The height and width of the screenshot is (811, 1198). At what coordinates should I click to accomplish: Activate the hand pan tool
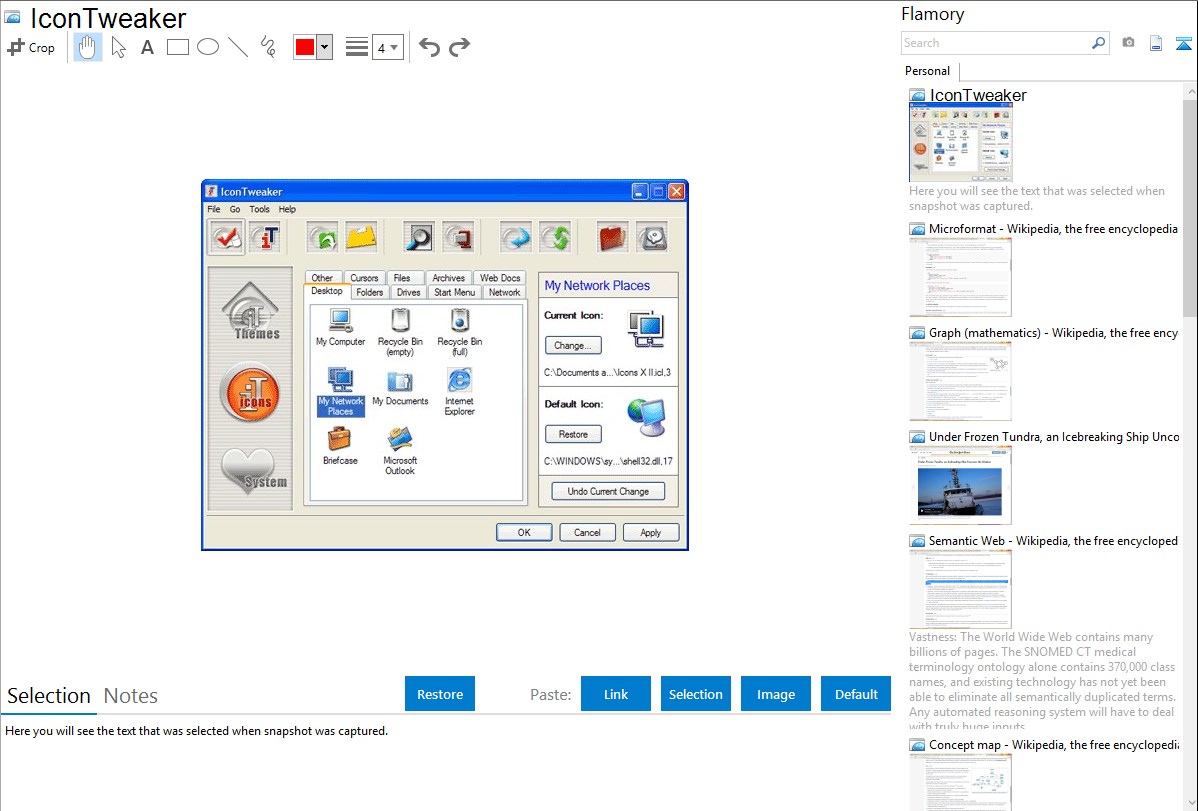(x=88, y=47)
